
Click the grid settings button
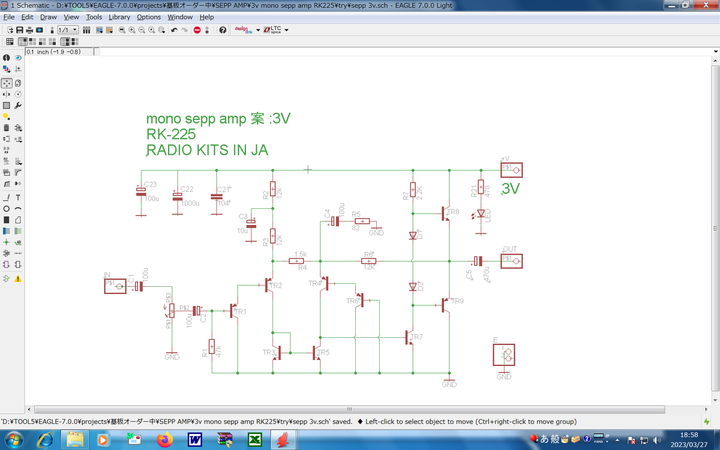pos(10,42)
